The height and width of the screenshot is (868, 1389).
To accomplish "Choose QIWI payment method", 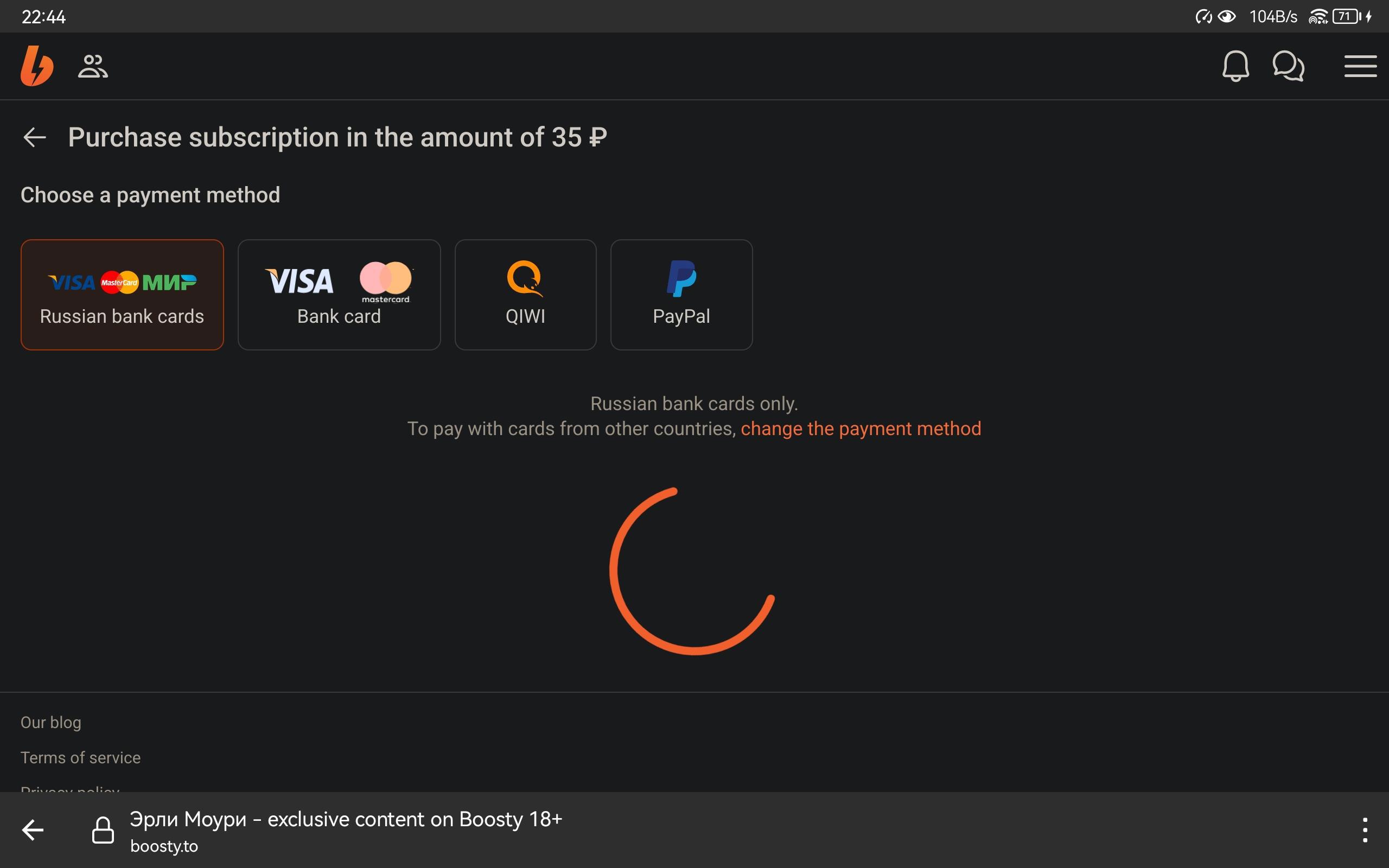I will tap(525, 295).
